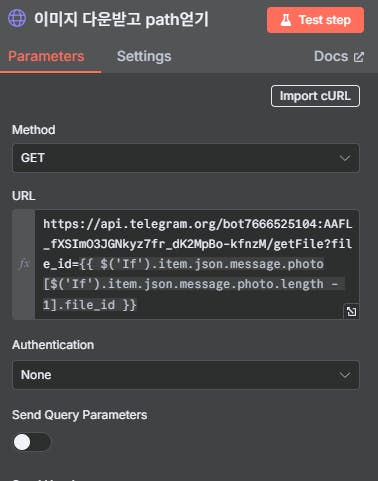Open the external link icon beside Docs
378x481 pixels.
[x=359, y=57]
